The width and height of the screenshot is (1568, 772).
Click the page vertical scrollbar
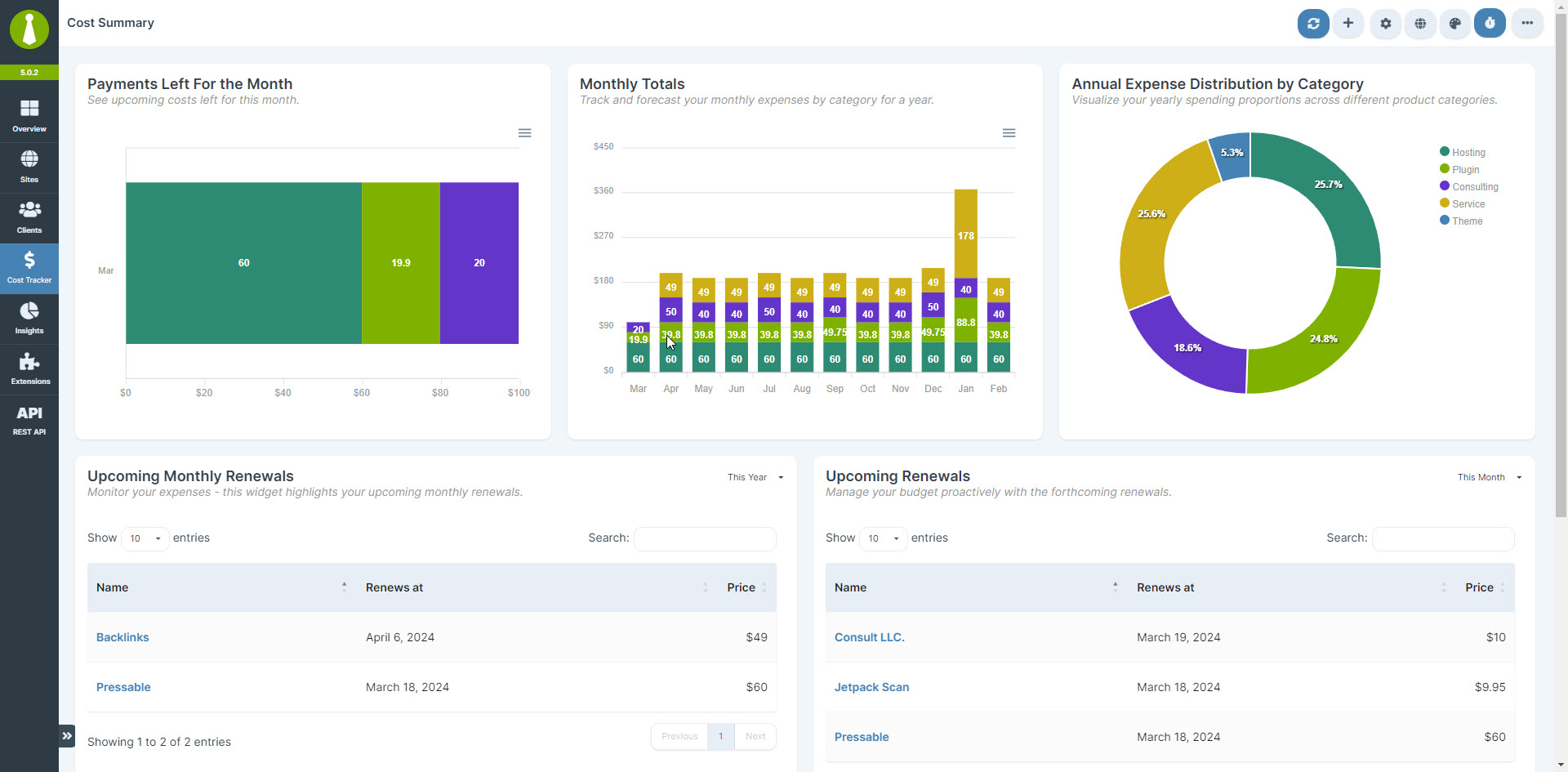[1561, 266]
